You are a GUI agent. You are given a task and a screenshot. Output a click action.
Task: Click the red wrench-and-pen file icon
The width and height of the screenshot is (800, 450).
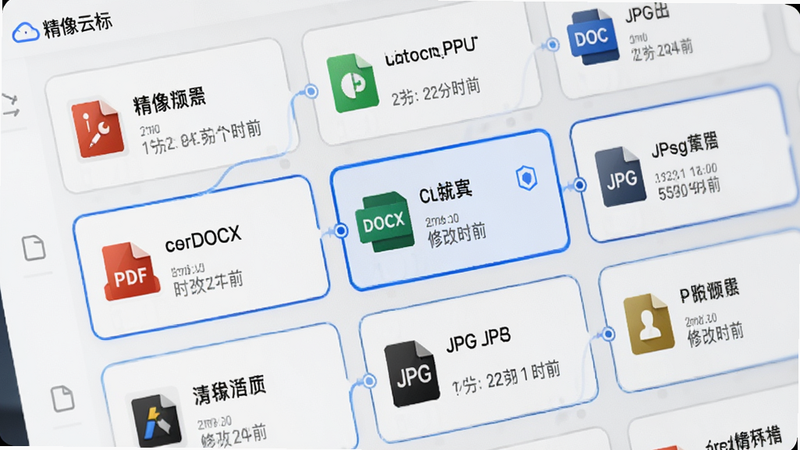(97, 128)
